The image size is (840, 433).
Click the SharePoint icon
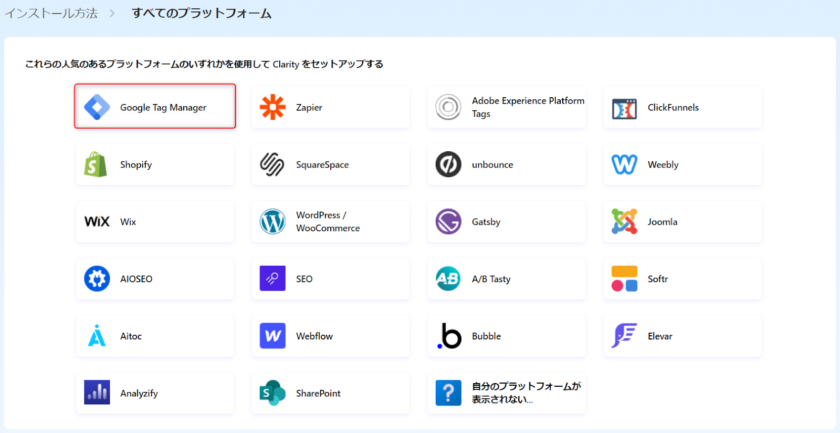[272, 393]
